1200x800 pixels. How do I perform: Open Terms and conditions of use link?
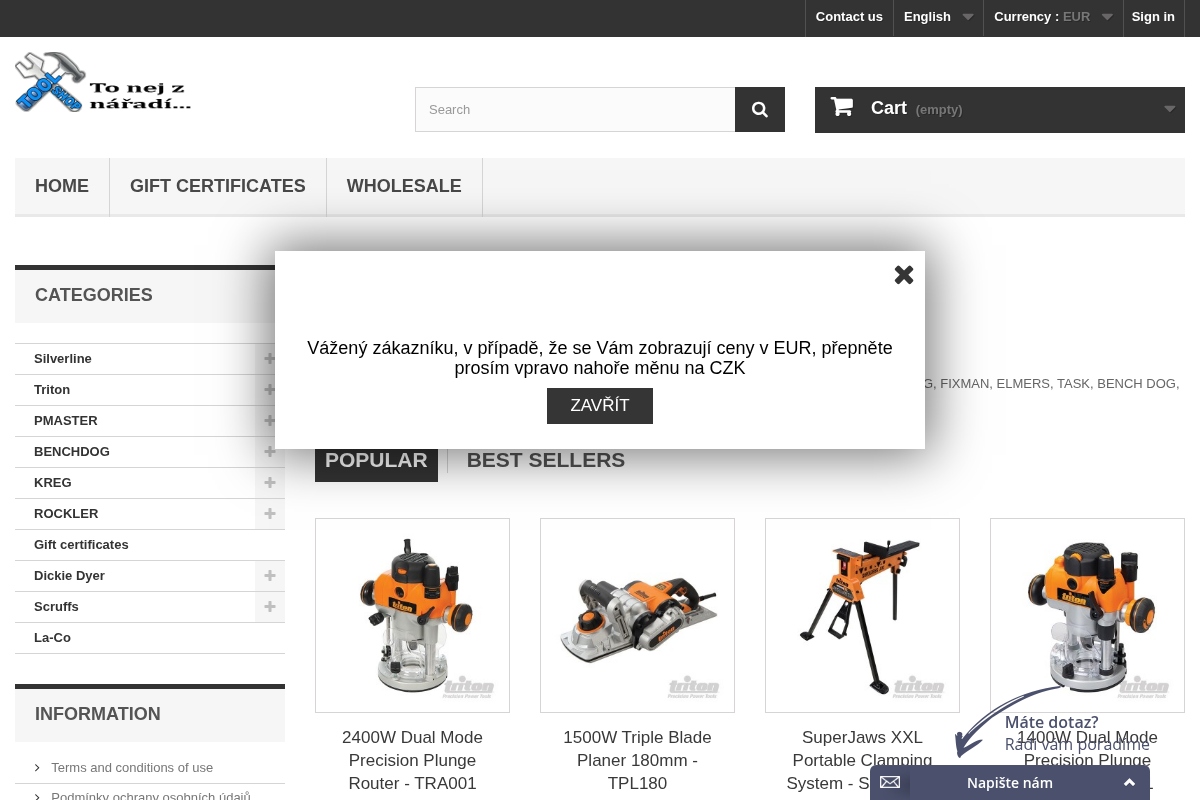coord(132,768)
